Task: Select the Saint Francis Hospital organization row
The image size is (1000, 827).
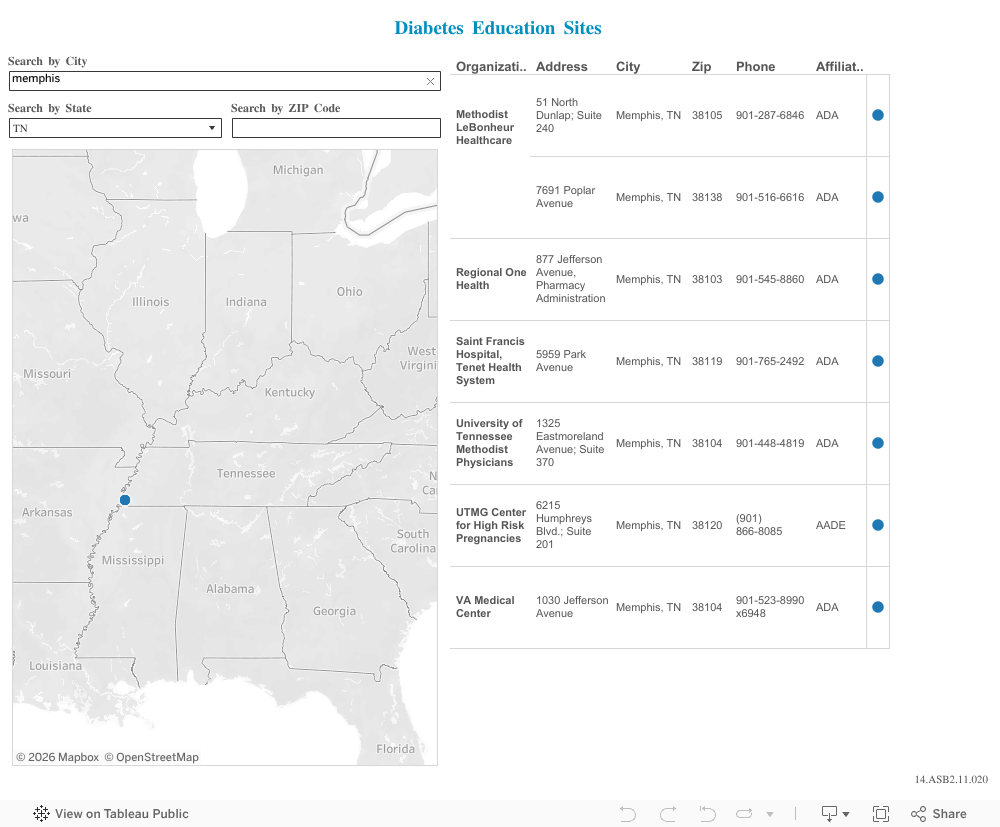Action: [x=490, y=361]
